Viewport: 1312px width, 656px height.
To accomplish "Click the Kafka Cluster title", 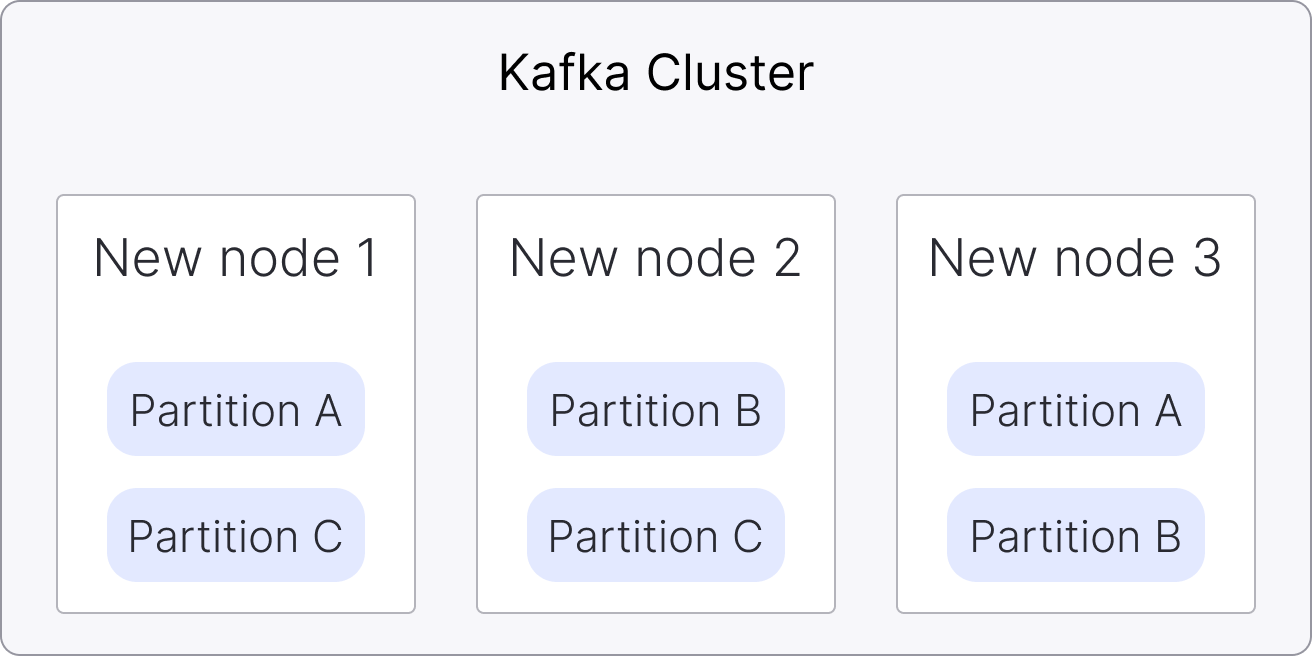I will click(656, 74).
